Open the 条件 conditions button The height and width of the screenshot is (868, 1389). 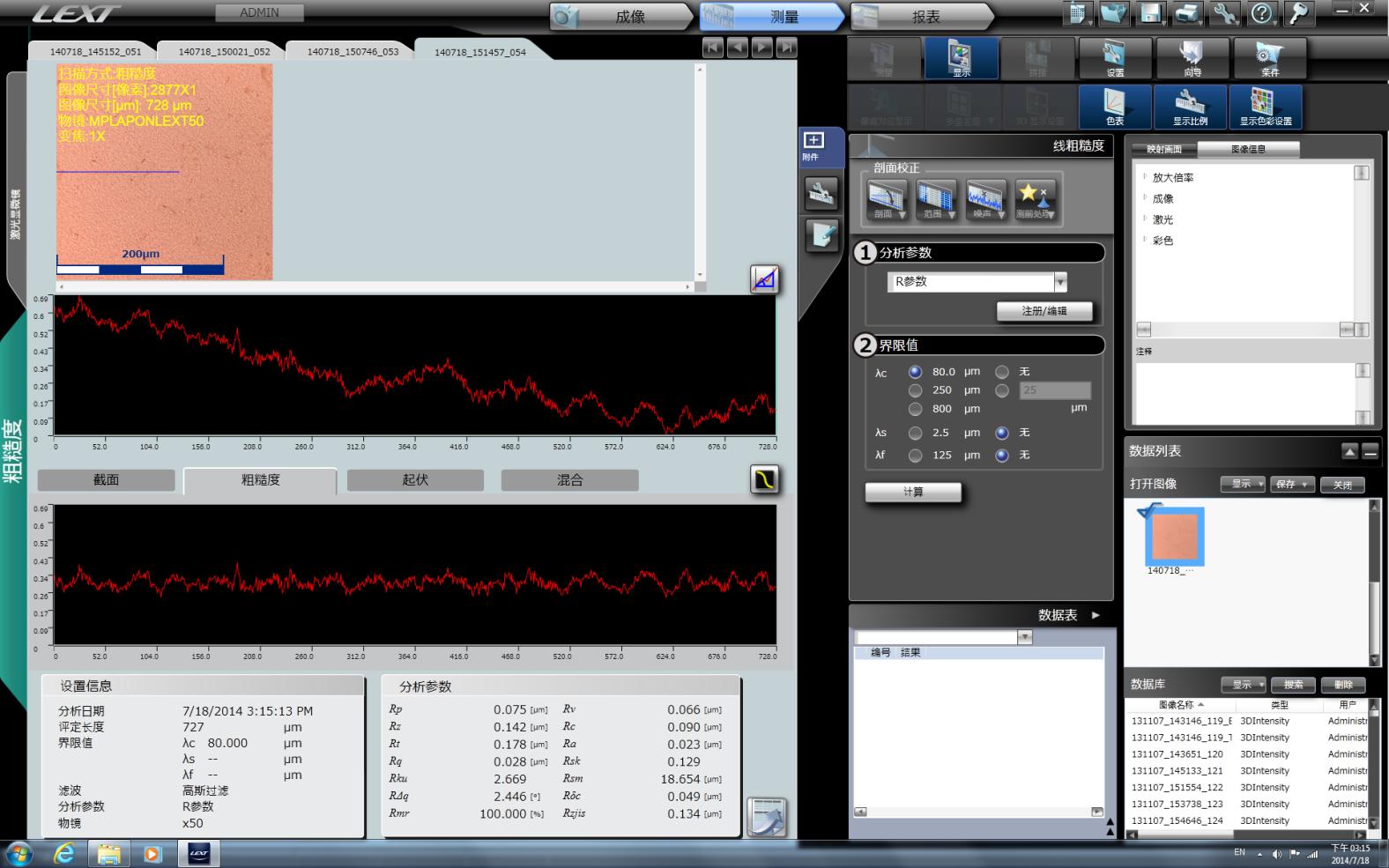(1269, 58)
